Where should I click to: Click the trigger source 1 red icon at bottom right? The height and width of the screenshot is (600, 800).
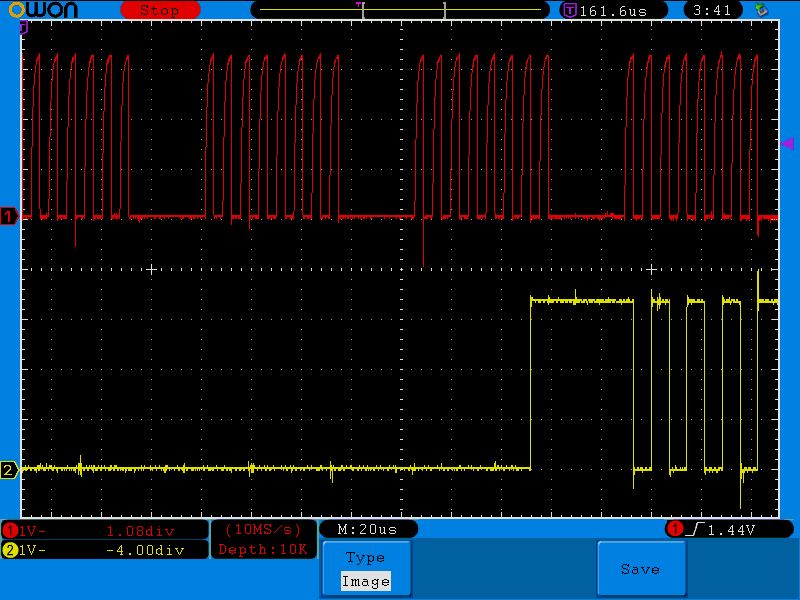(x=674, y=529)
